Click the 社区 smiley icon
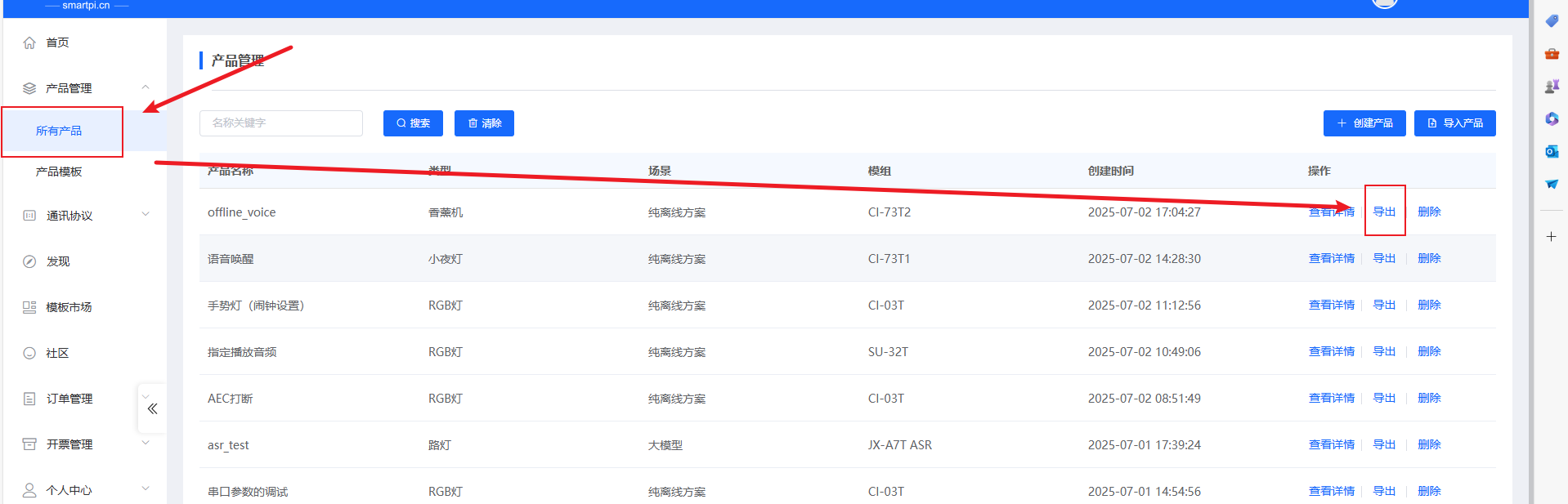The height and width of the screenshot is (504, 1568). coord(29,353)
